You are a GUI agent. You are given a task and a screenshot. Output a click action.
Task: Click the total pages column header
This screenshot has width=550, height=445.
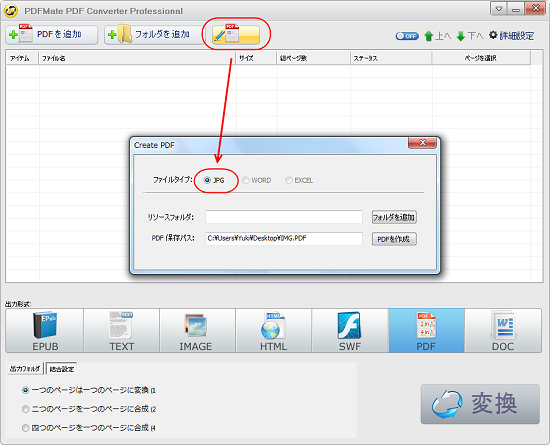(314, 58)
